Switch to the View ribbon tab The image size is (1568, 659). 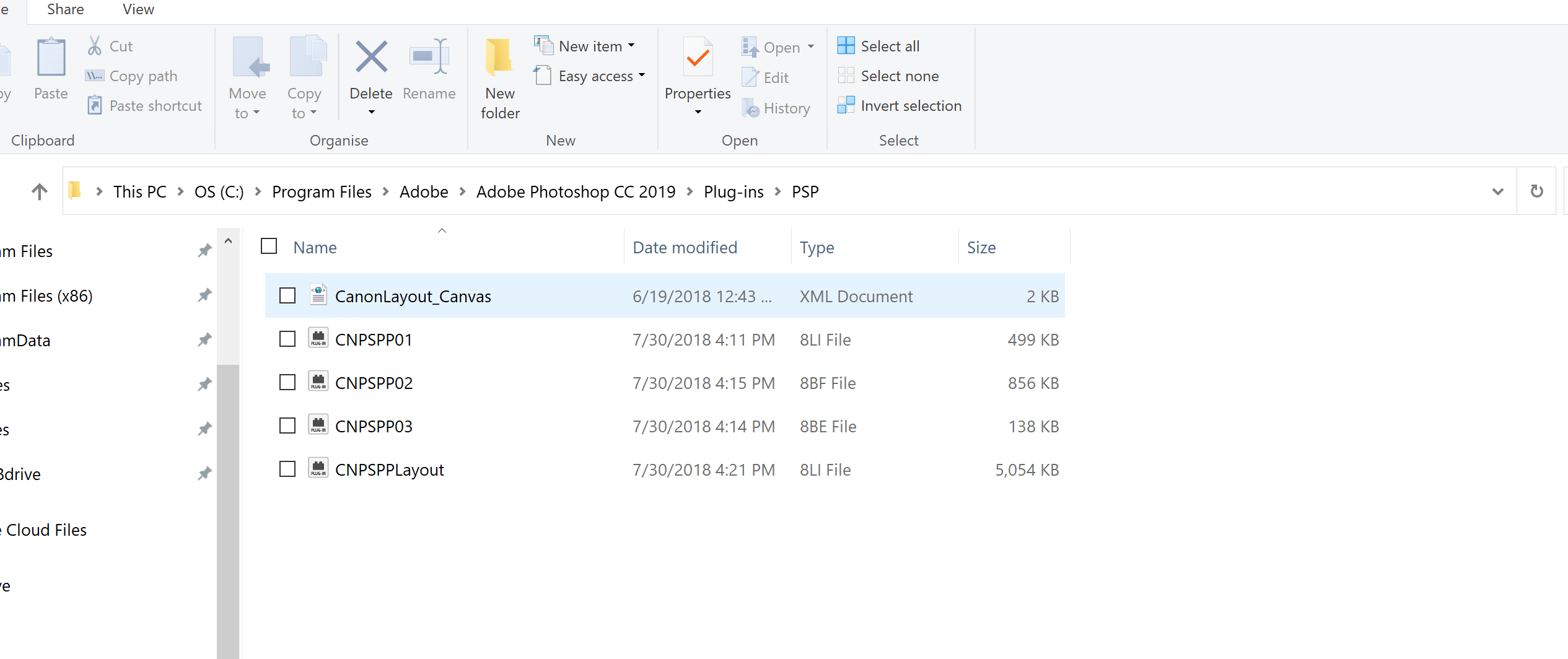coord(138,10)
